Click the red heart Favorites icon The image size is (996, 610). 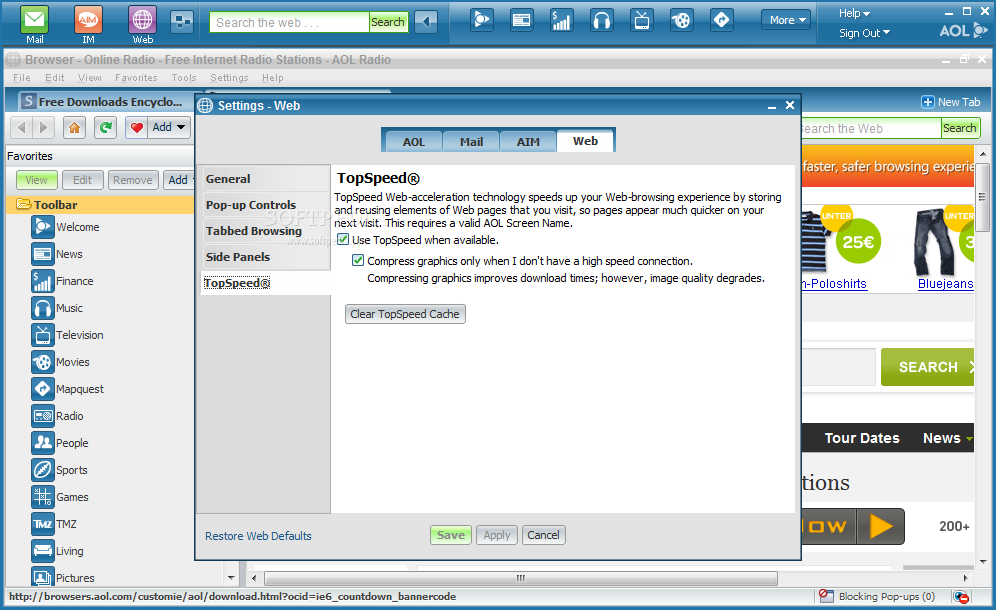click(136, 127)
